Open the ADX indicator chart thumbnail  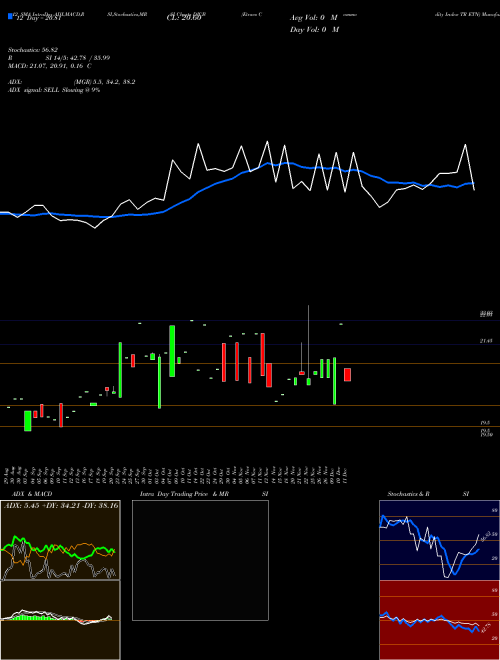point(60,540)
